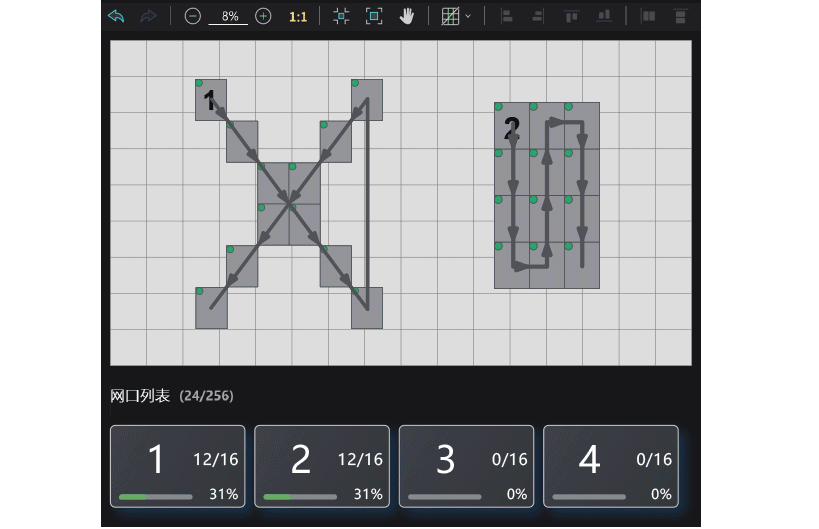Click the cabinet labeled 2 on canvas
Image resolution: width=819 pixels, height=529 pixels.
[x=512, y=127]
